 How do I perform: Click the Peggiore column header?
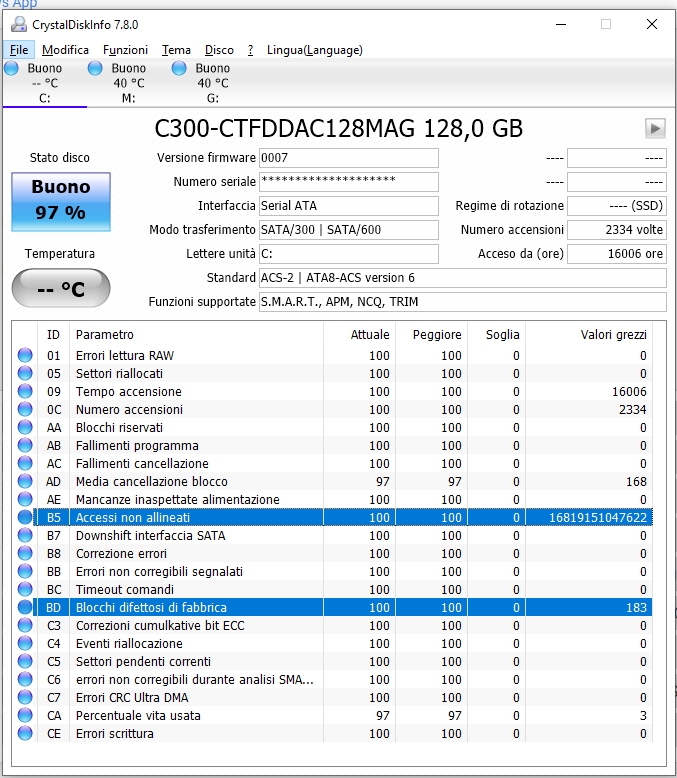[431, 334]
